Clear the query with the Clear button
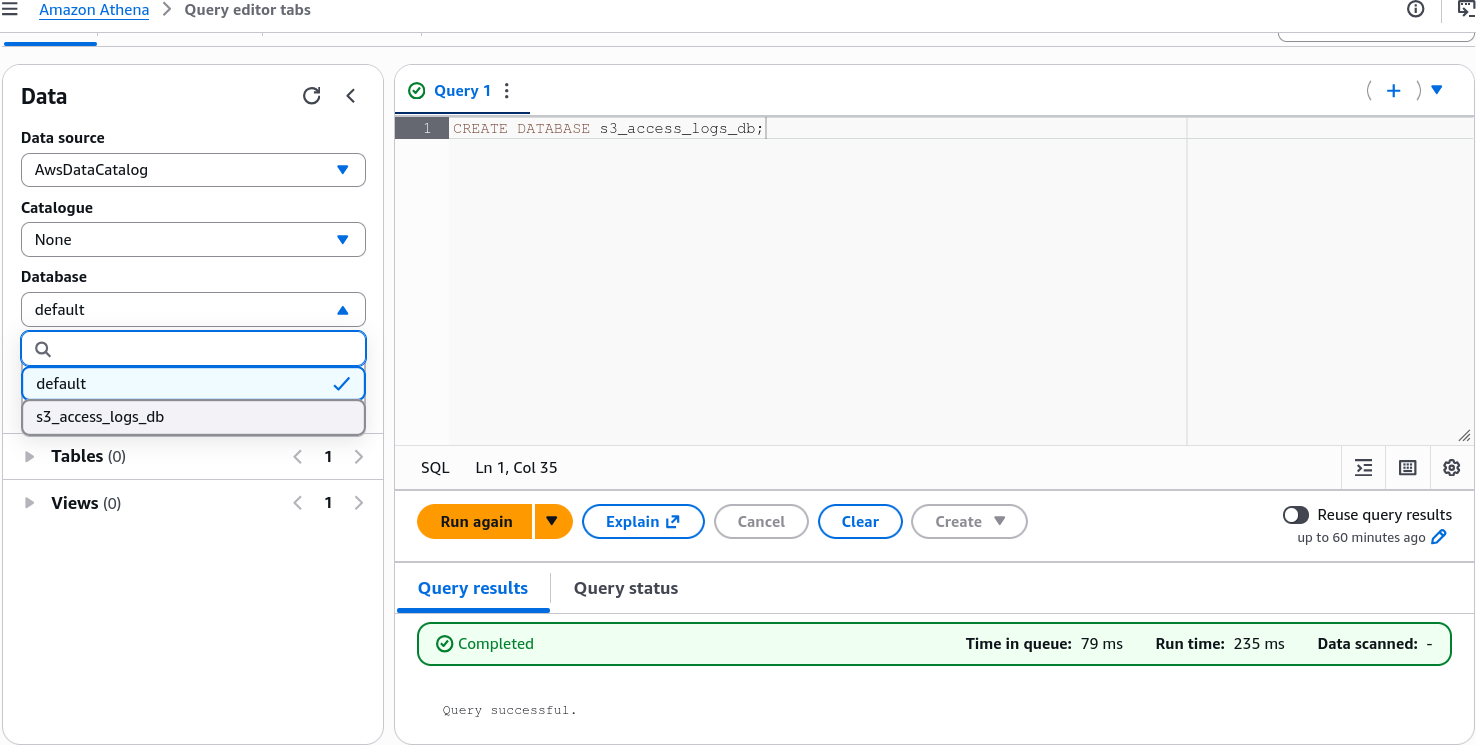 point(860,522)
